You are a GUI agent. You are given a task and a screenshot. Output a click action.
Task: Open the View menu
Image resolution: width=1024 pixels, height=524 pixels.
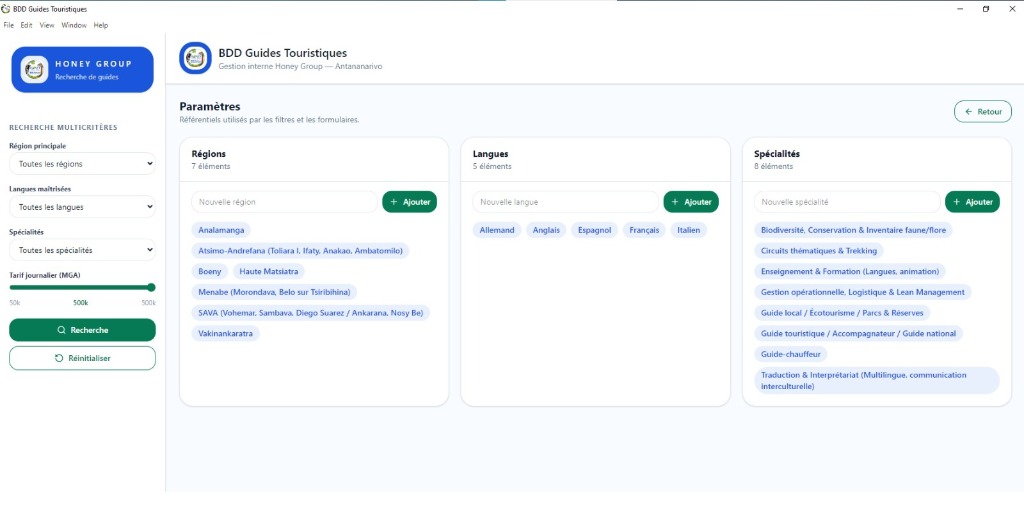point(47,25)
